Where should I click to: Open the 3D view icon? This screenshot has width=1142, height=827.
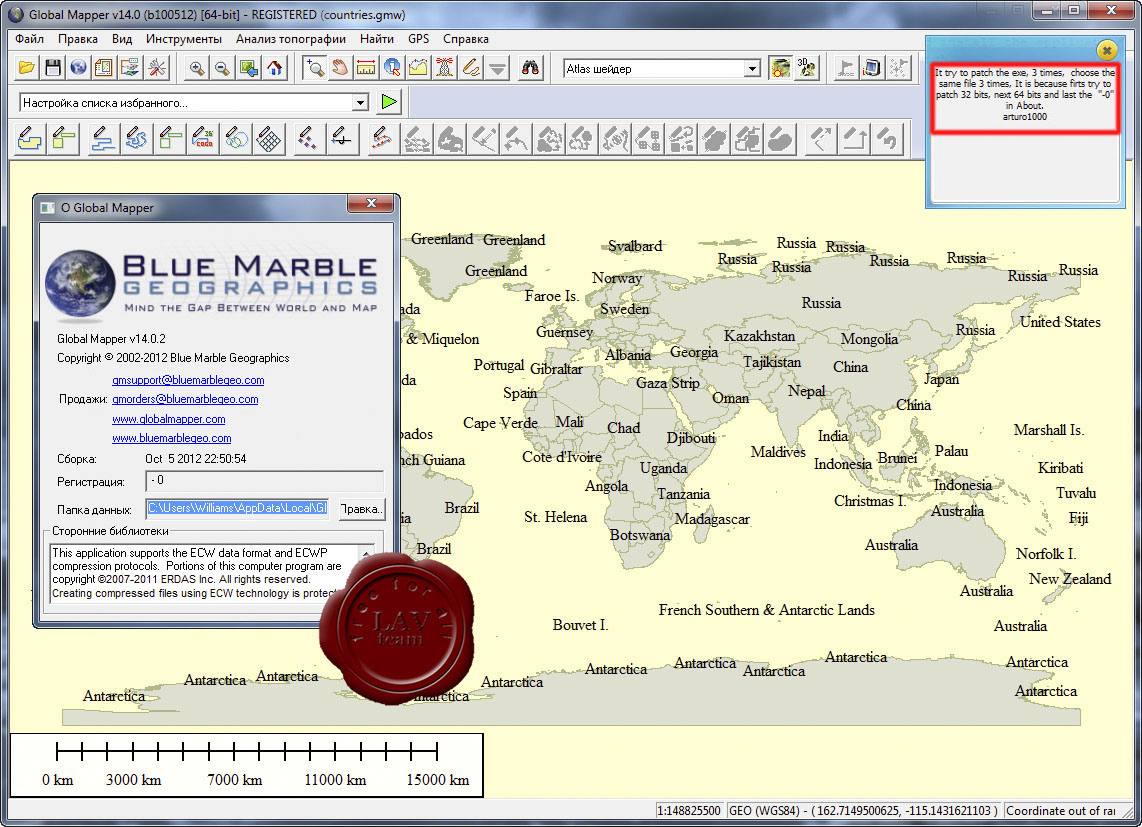(807, 68)
